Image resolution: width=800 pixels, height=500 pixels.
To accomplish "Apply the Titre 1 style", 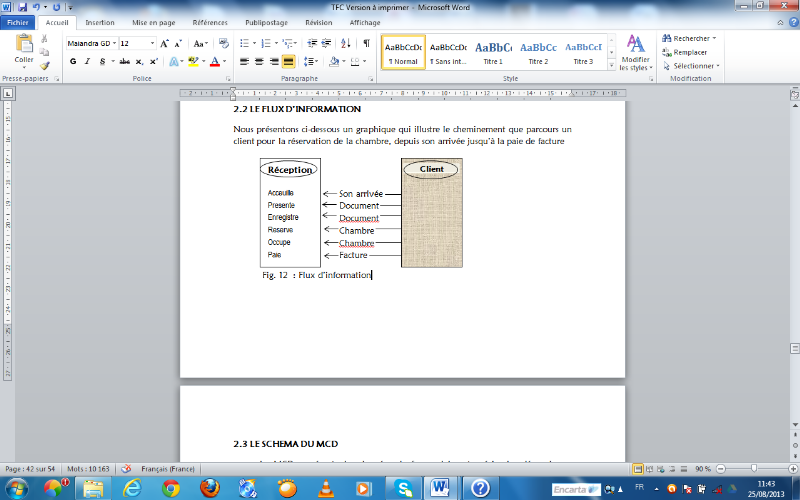I will click(x=493, y=52).
